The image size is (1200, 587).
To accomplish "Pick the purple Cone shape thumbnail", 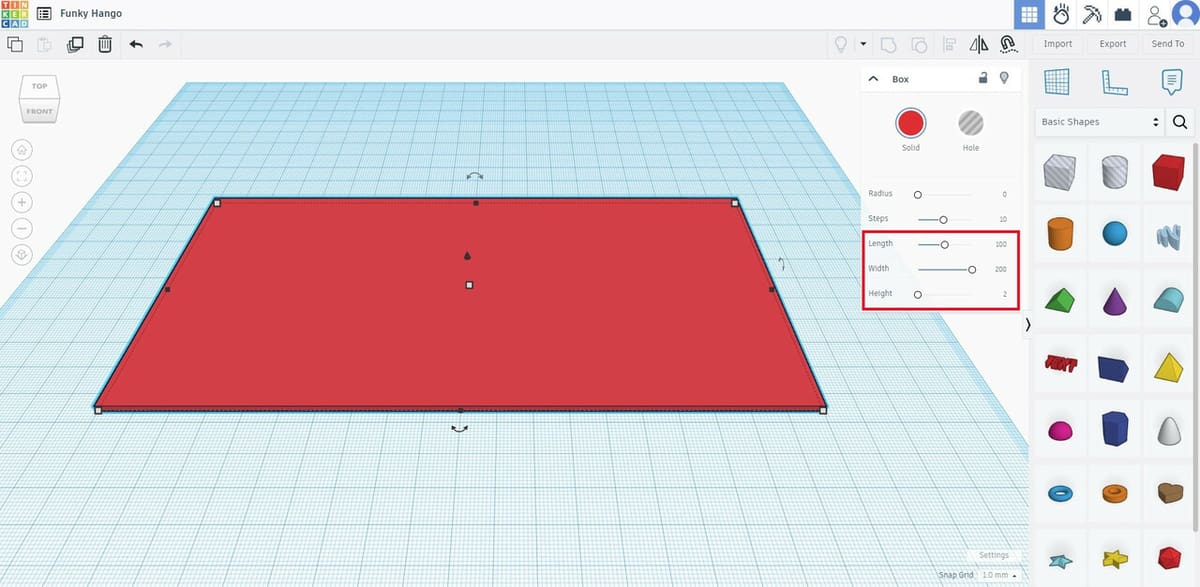I will [x=1114, y=300].
